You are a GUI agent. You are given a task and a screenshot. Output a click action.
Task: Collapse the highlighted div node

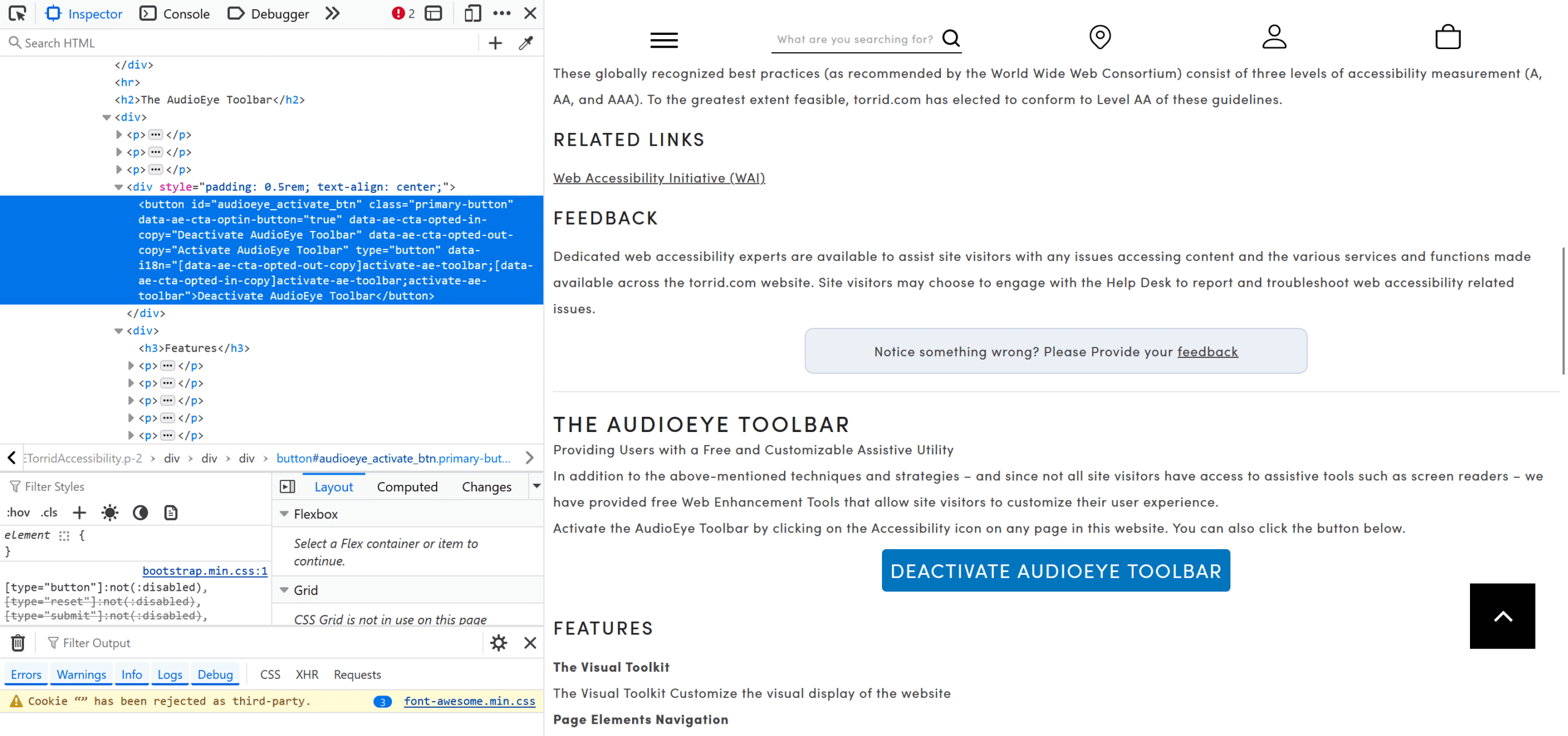118,187
